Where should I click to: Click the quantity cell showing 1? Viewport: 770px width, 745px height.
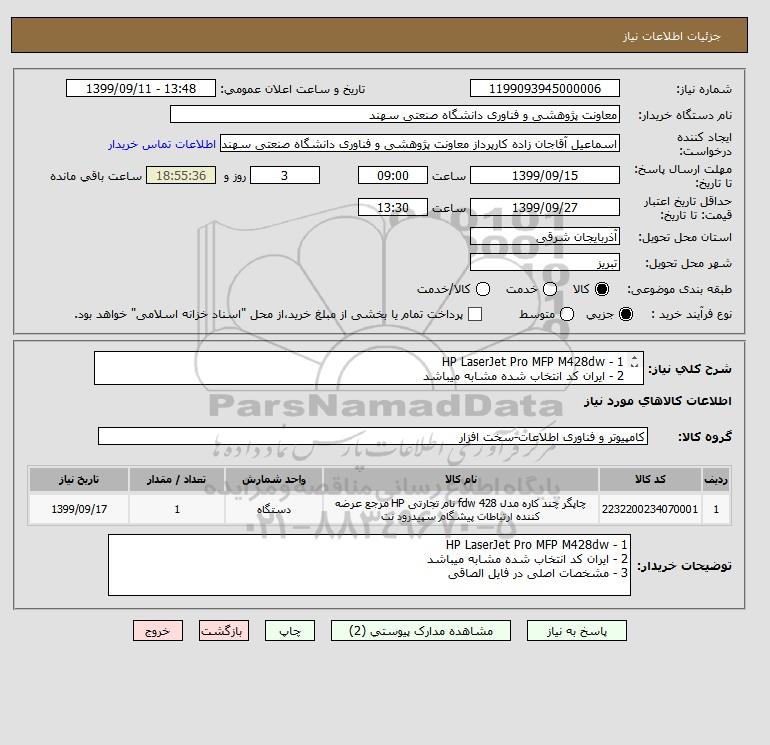(x=177, y=509)
